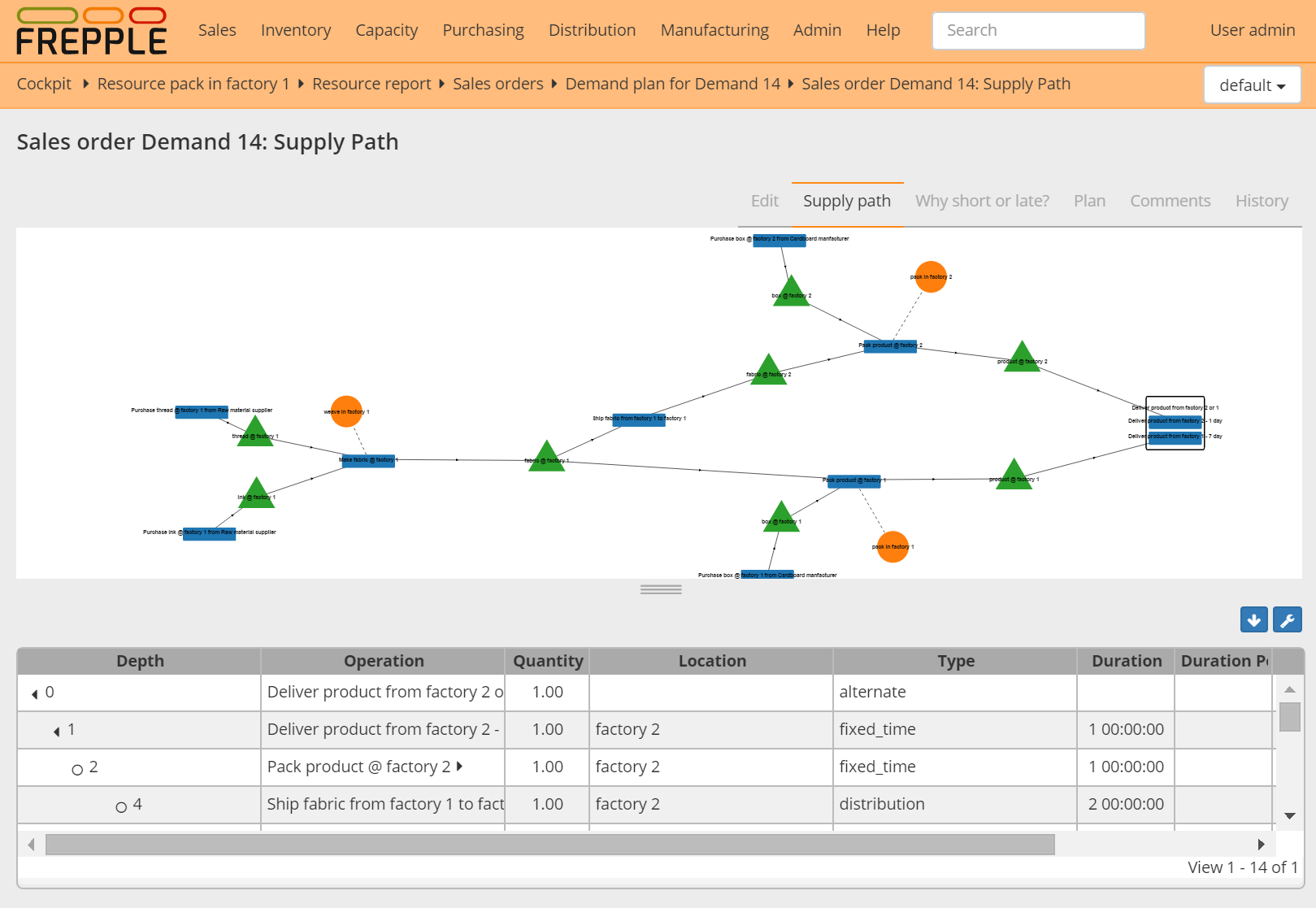Click inside the Search field
This screenshot has width=1316, height=908.
pyautogui.click(x=1038, y=30)
